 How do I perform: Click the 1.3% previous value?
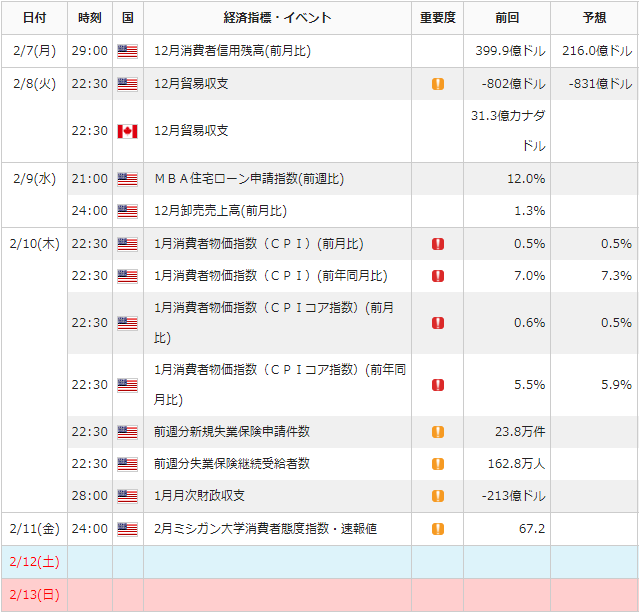coord(529,211)
